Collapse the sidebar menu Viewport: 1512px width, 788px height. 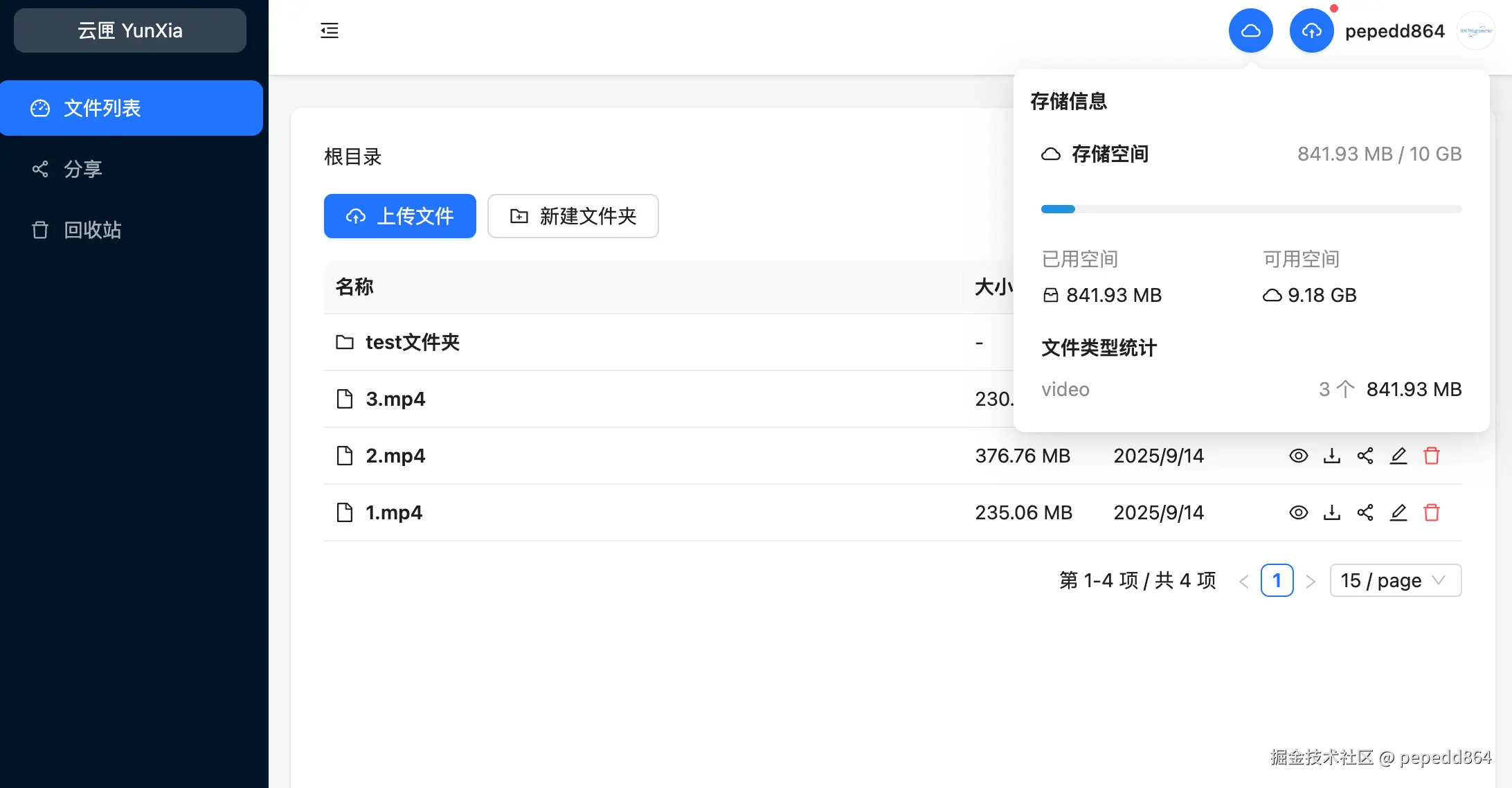[x=330, y=30]
